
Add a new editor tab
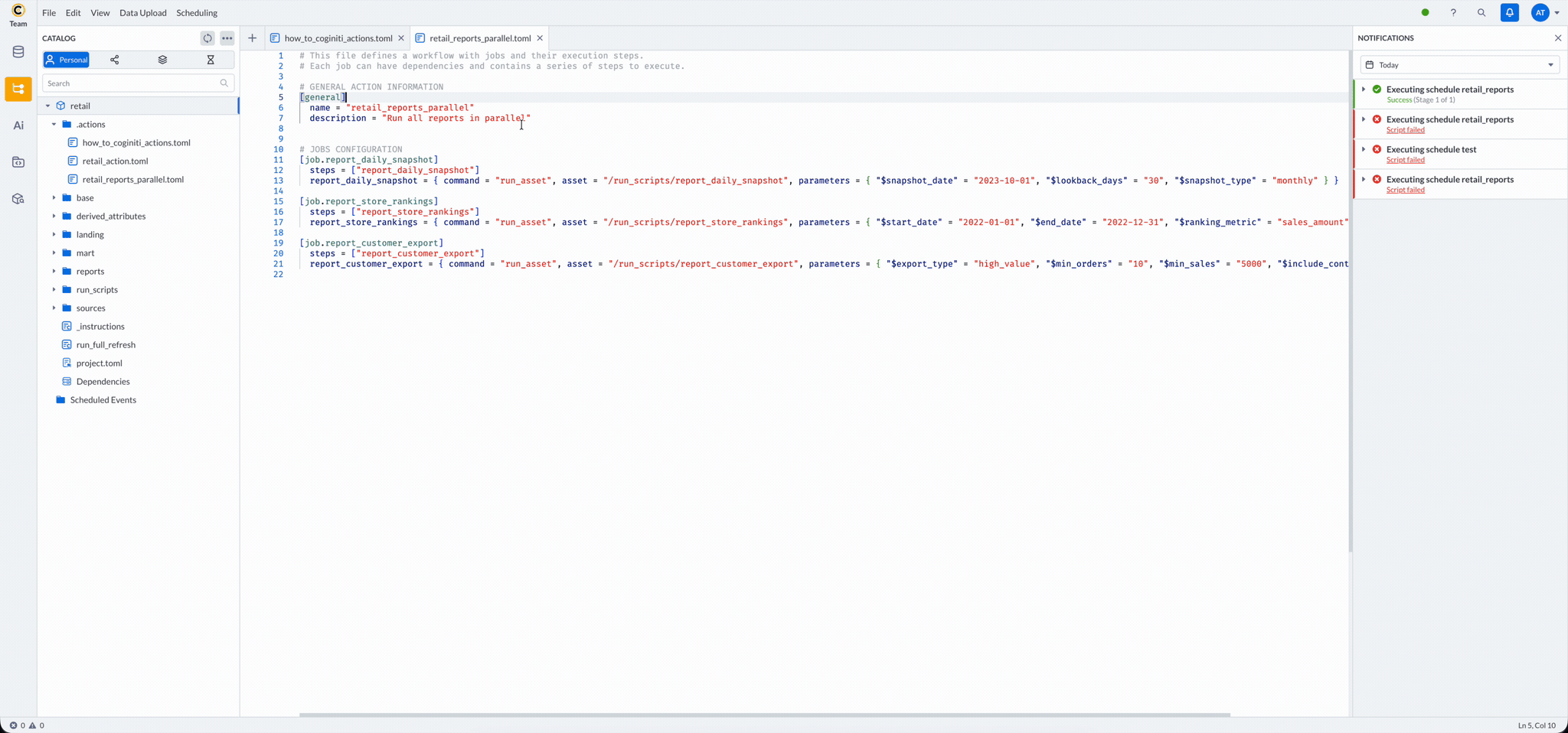coord(252,38)
